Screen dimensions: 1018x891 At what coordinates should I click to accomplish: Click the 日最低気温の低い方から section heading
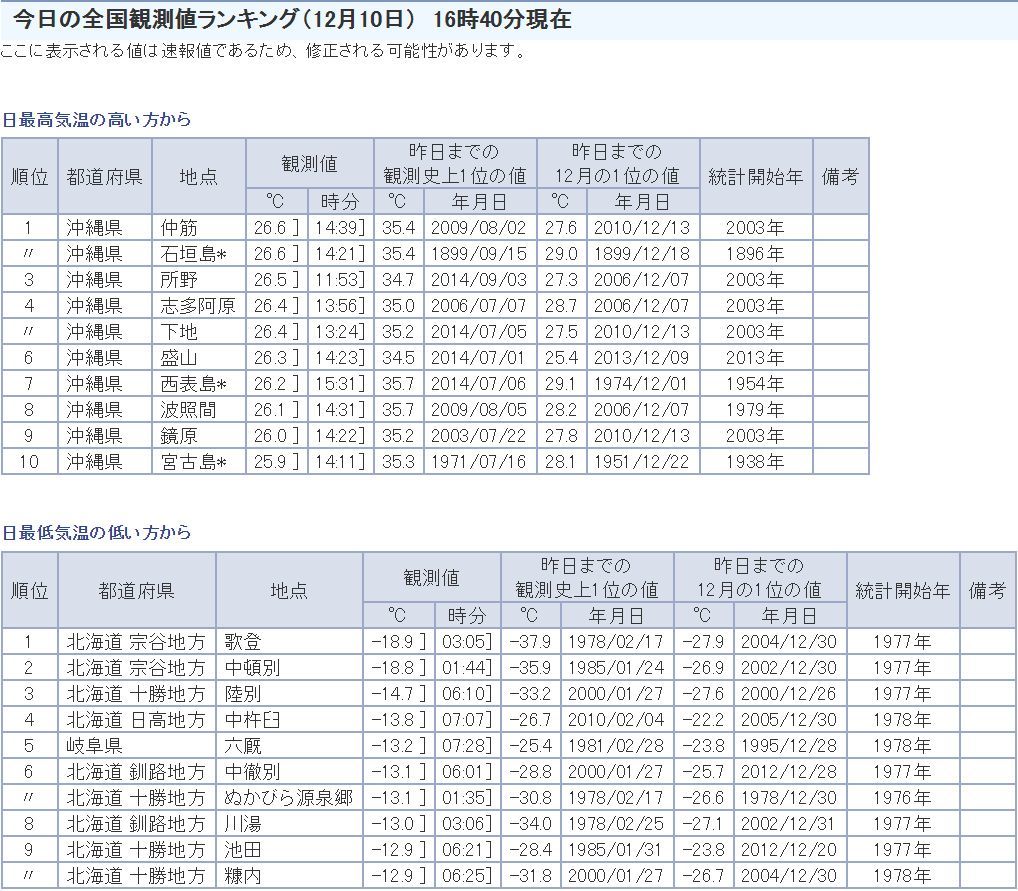click(x=96, y=533)
